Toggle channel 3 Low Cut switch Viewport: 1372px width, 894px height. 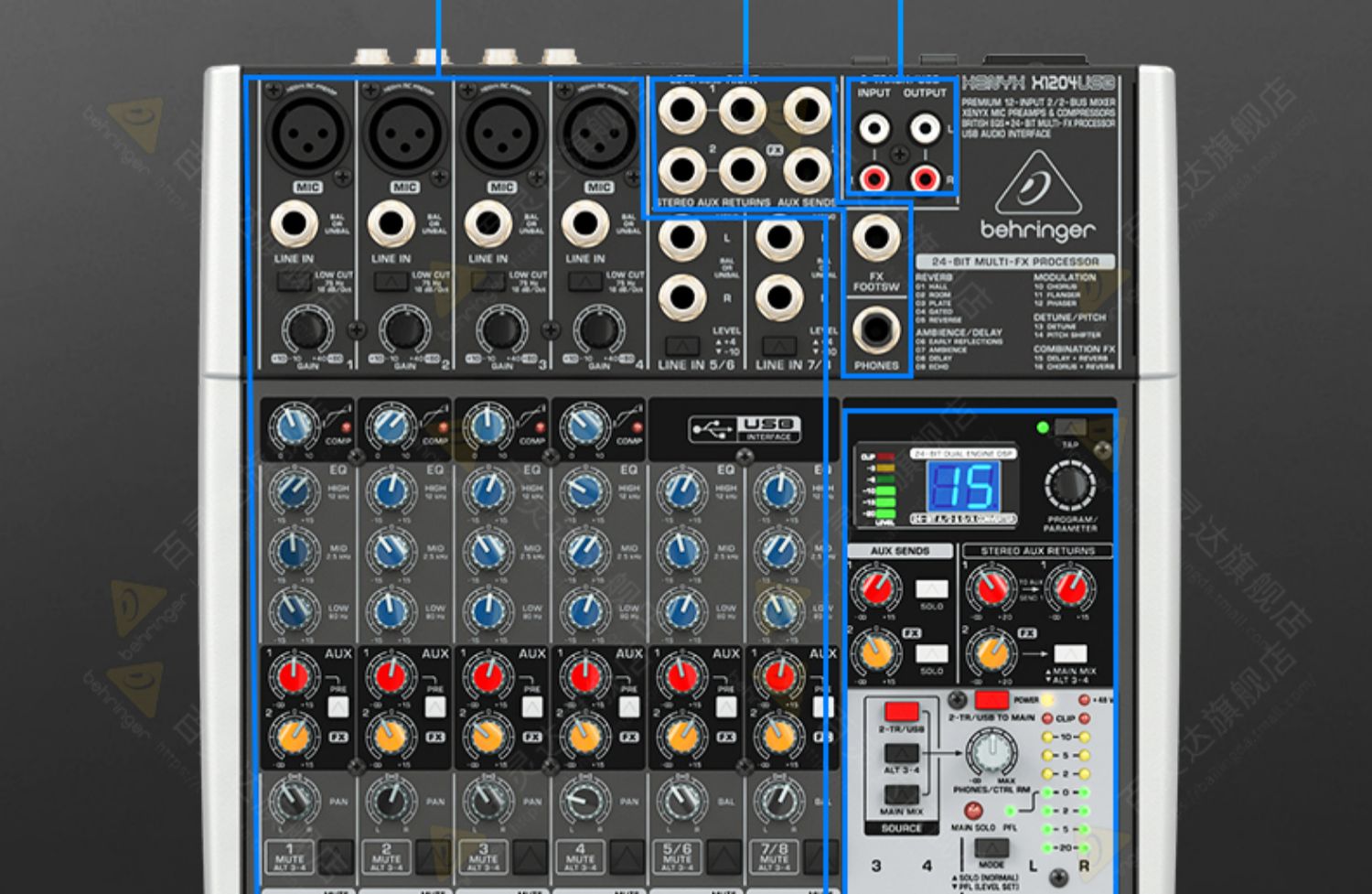(x=488, y=281)
